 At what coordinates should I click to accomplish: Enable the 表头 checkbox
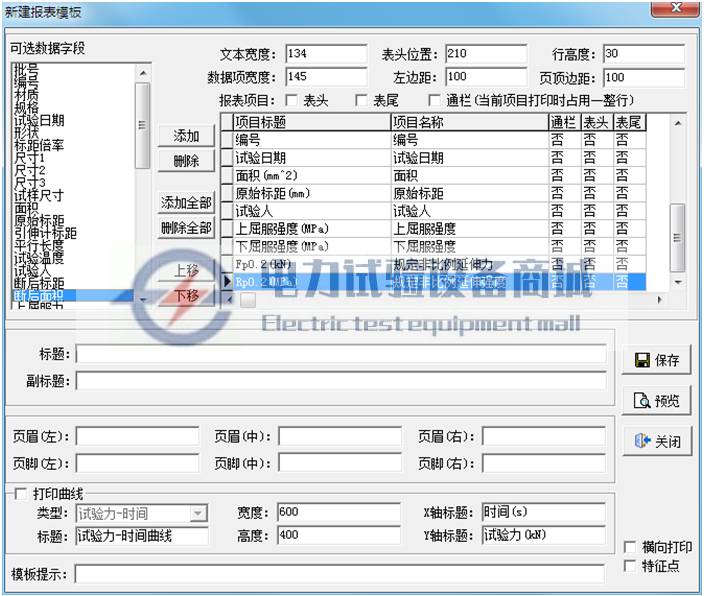(x=292, y=100)
